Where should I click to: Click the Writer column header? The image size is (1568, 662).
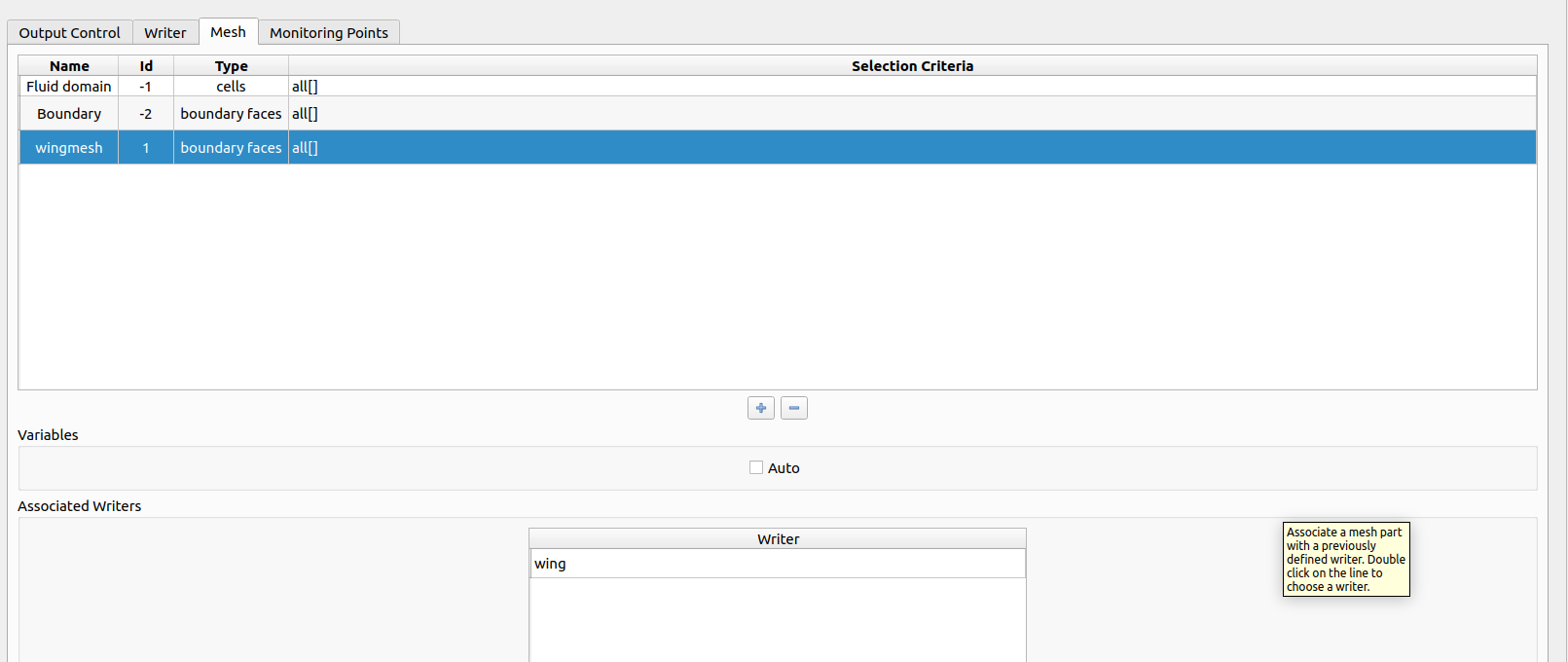[x=778, y=539]
